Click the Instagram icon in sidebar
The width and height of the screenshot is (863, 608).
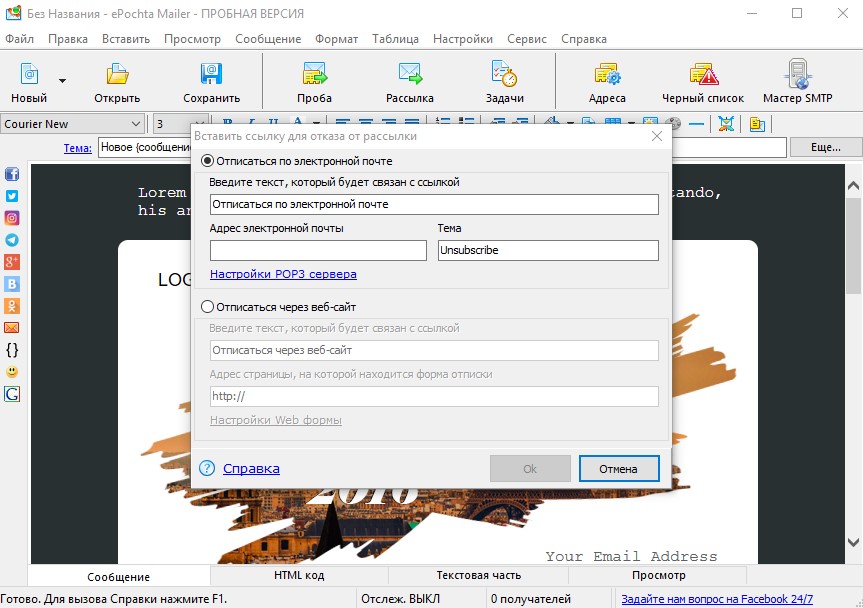12,218
